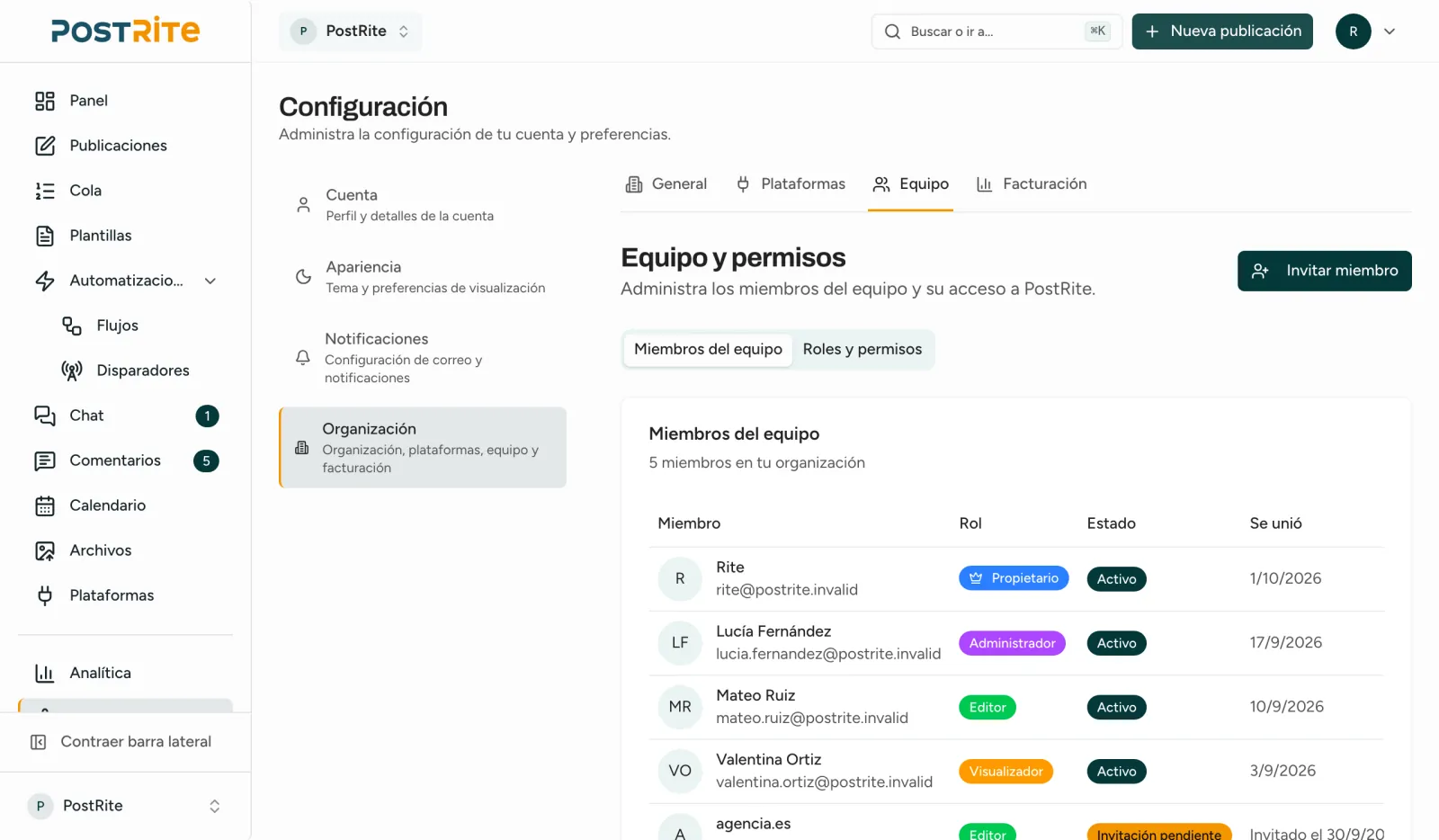The width and height of the screenshot is (1439, 840).
Task: Click Lucía Fernández Administrador badge
Action: click(x=1013, y=643)
